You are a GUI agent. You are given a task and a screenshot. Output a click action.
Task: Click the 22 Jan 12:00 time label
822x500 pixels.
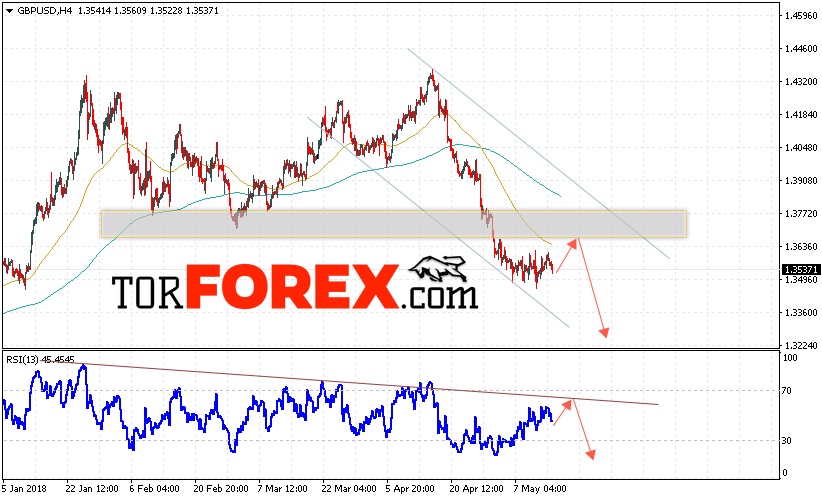click(92, 489)
